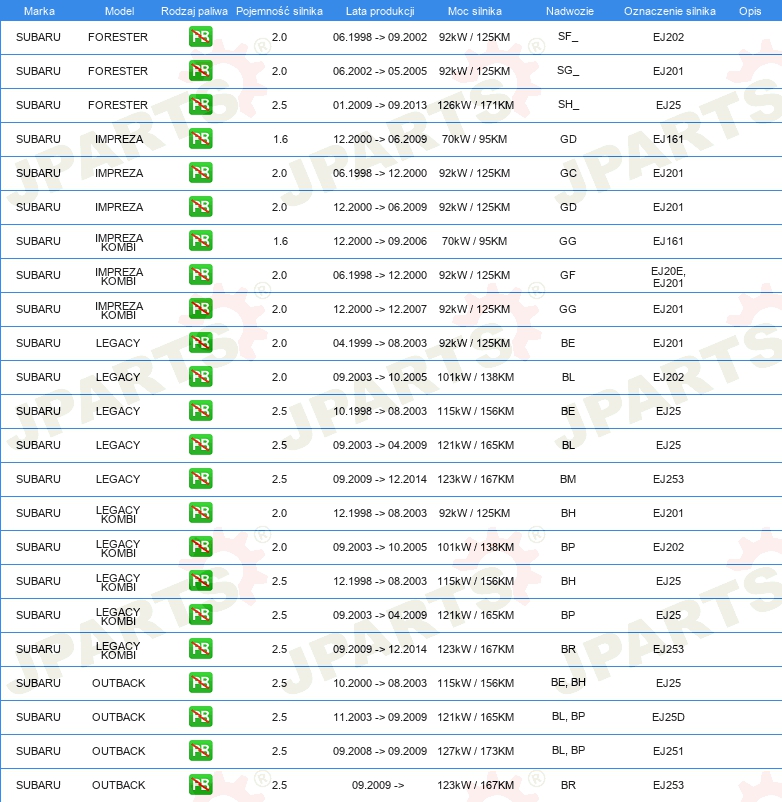The width and height of the screenshot is (782, 802).
Task: Click the fuel icon in Impreza Kombi GF row
Action: [x=200, y=275]
